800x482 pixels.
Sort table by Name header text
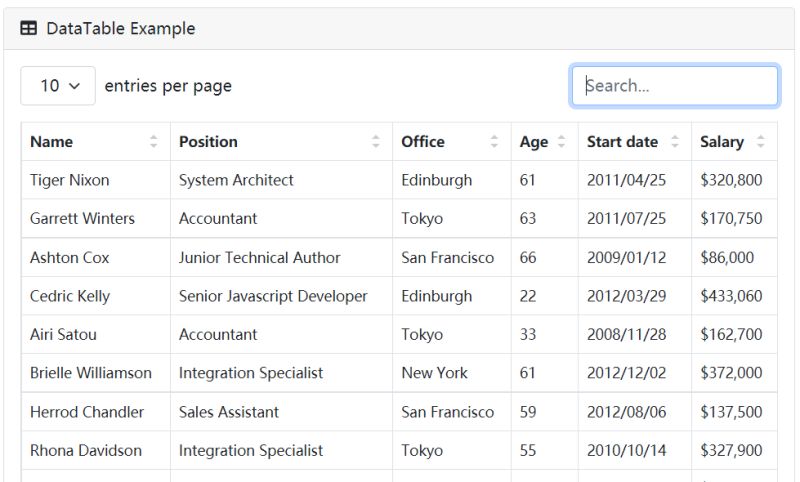[x=52, y=142]
